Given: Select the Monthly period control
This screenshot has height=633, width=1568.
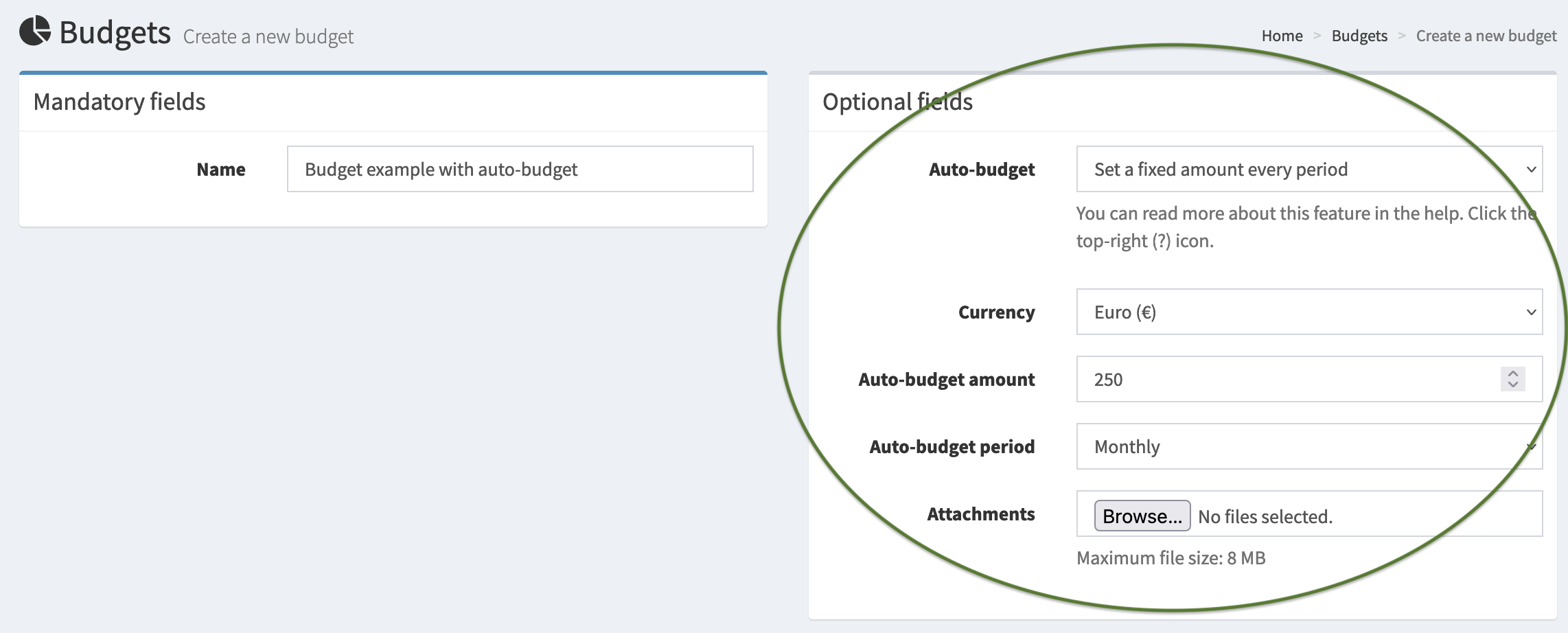Looking at the screenshot, I should point(1304,446).
